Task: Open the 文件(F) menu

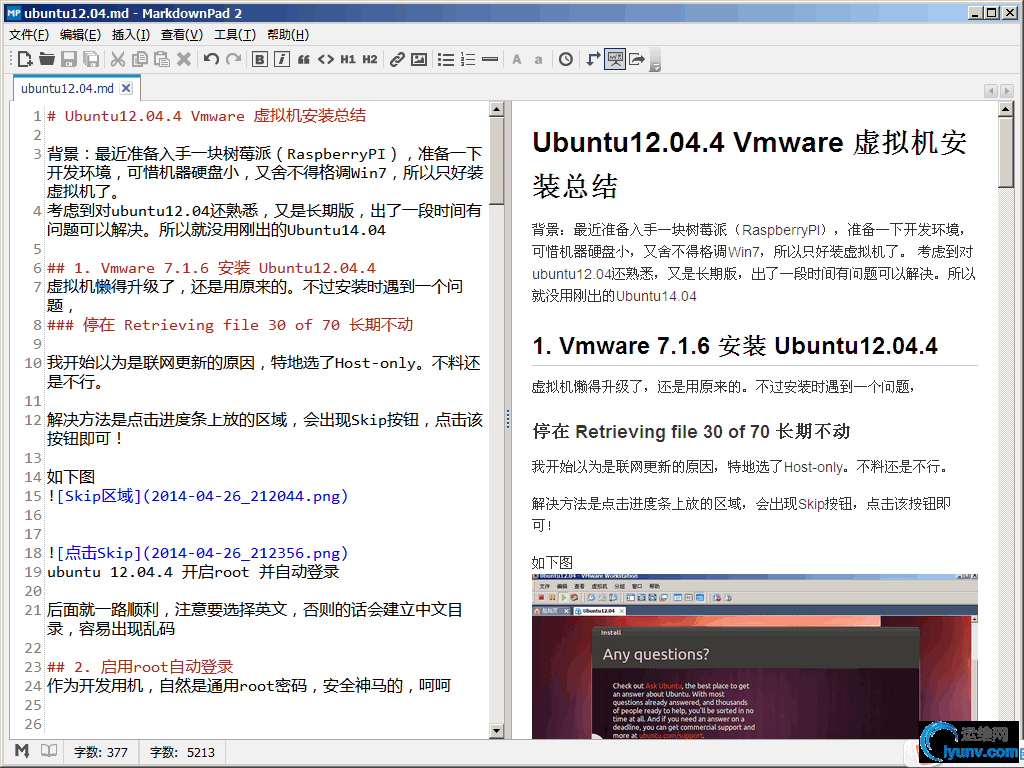Action: pyautogui.click(x=29, y=35)
